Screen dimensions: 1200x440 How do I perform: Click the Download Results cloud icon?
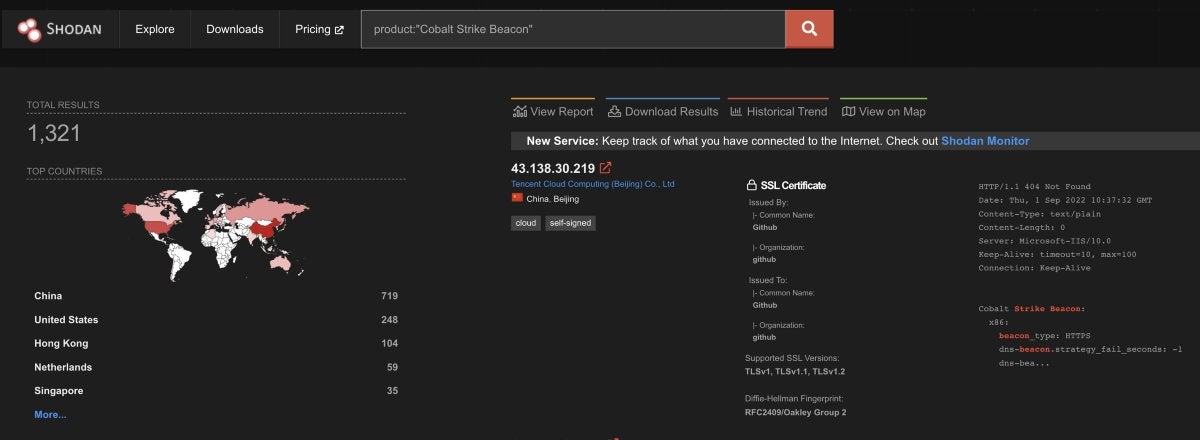614,111
